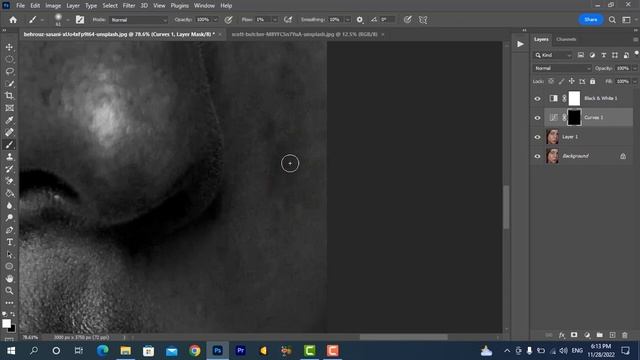
Task: Select the Lasso tool
Action: (x=9, y=71)
